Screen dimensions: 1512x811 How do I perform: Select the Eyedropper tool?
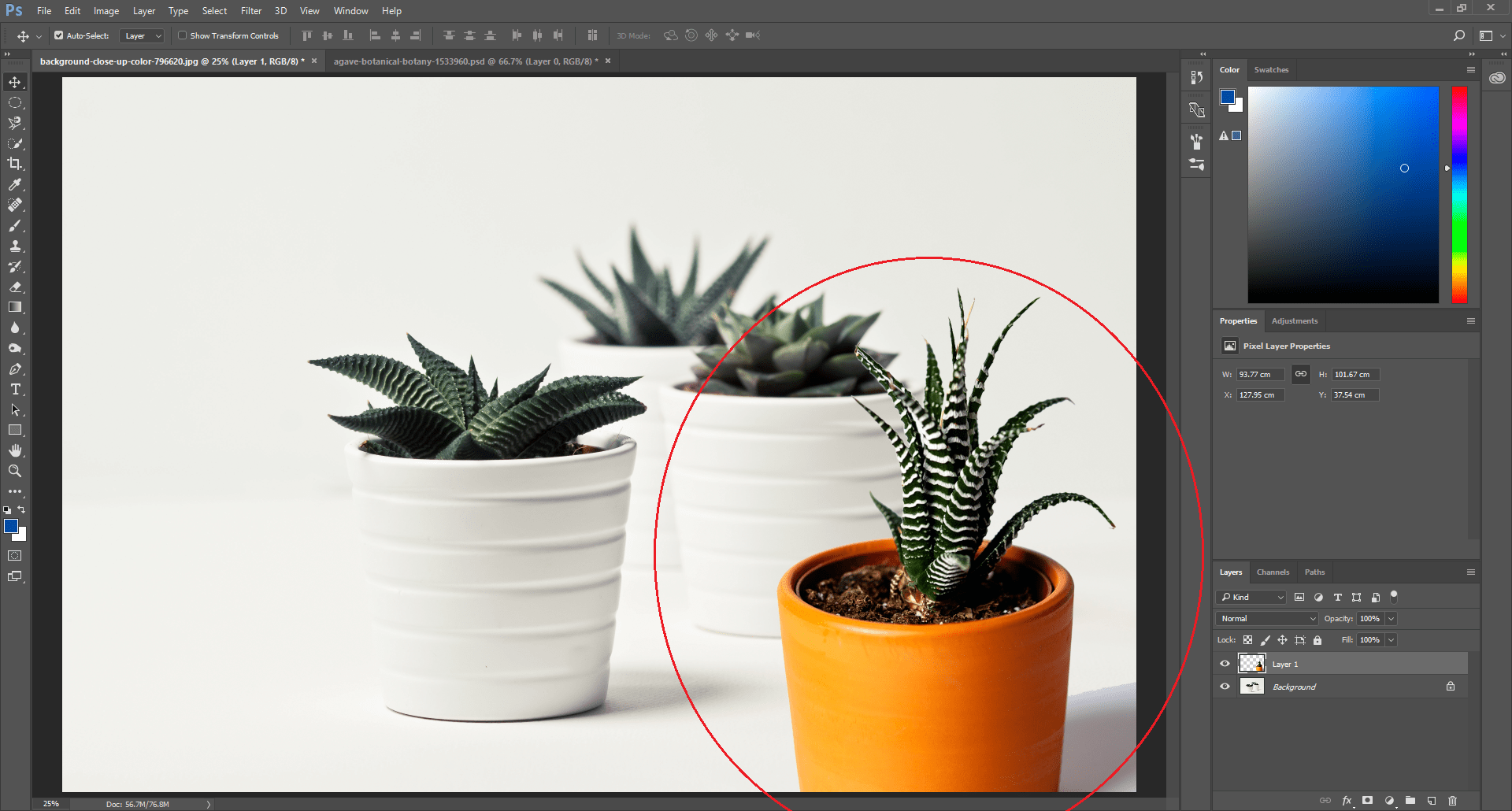[15, 184]
